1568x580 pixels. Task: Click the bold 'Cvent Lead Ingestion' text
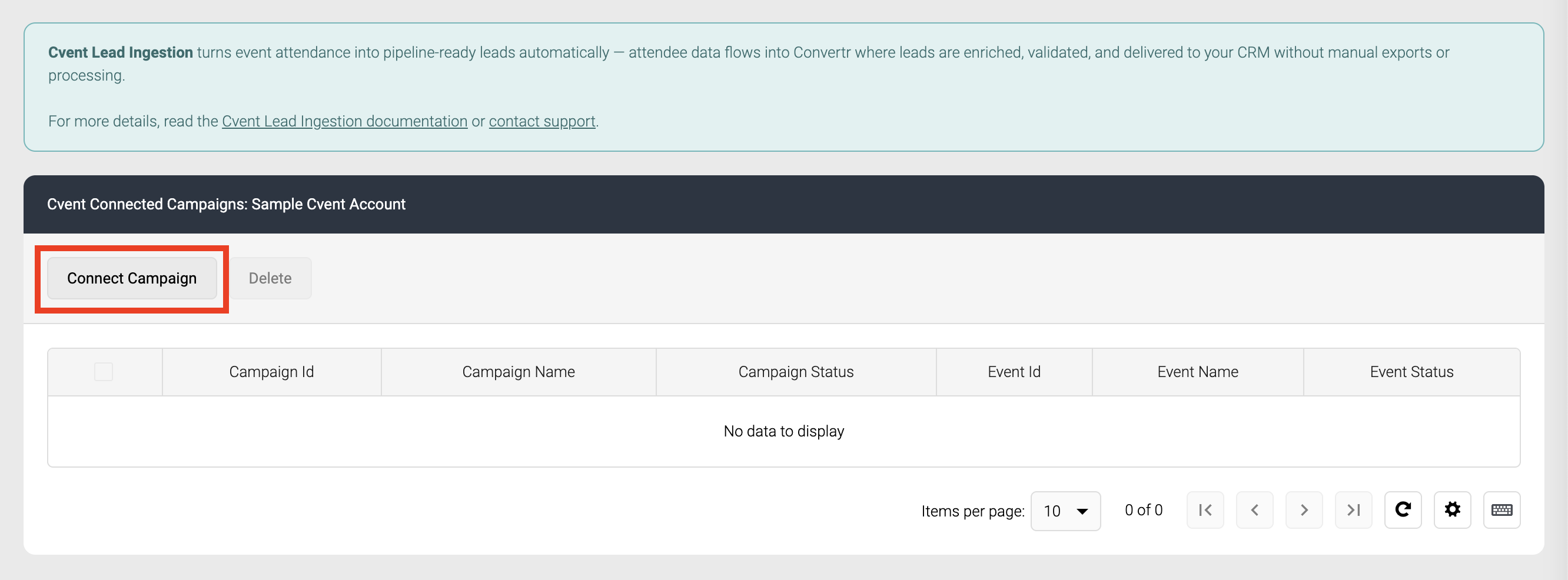pos(121,52)
